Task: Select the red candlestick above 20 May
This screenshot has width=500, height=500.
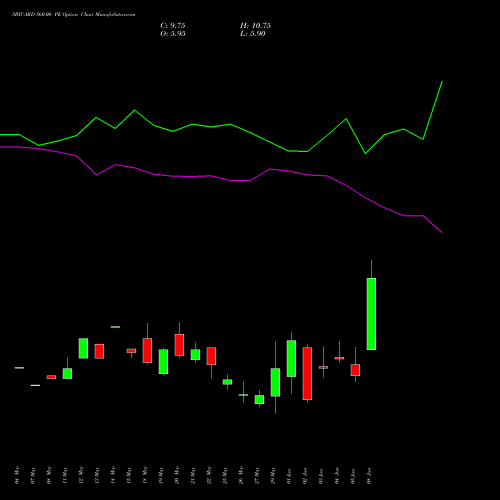Action: tap(179, 345)
